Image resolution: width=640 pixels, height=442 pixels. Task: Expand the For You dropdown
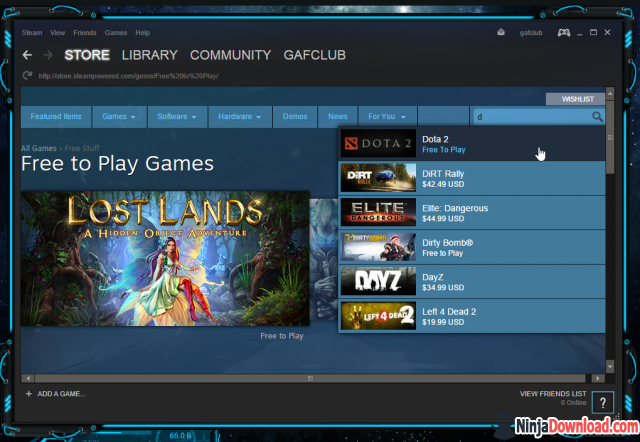click(x=387, y=117)
